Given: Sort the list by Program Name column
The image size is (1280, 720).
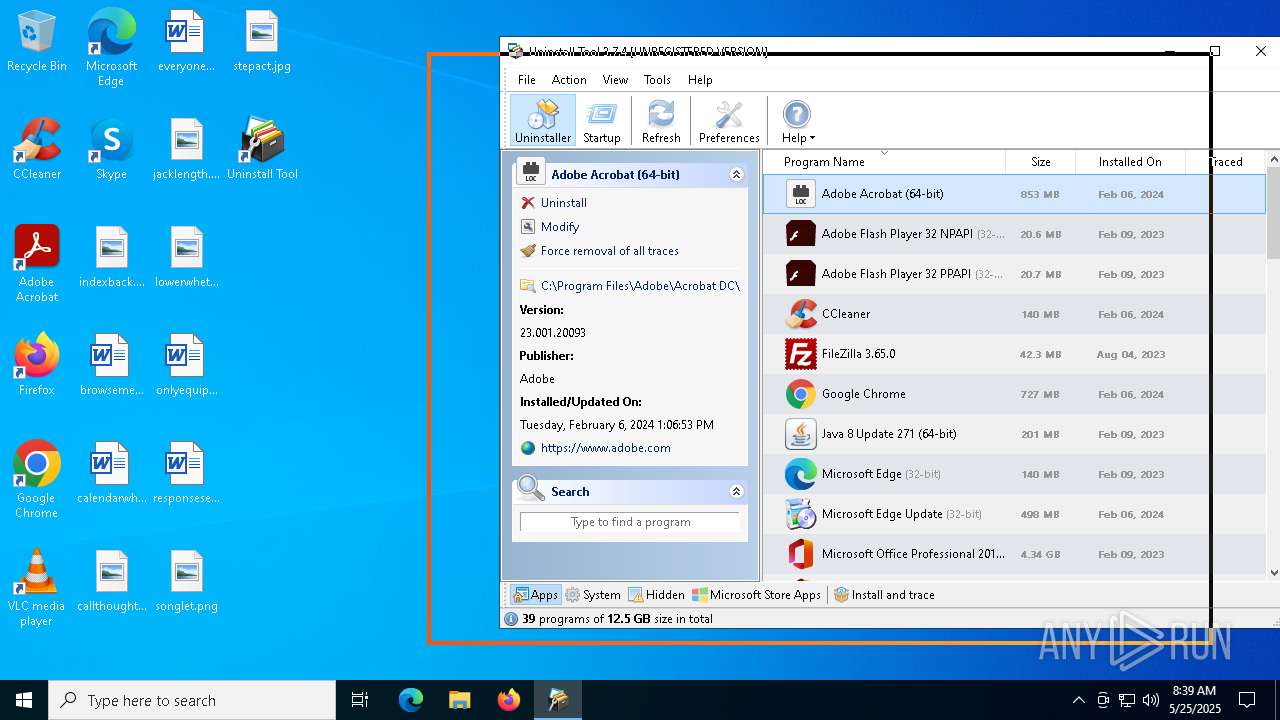Looking at the screenshot, I should pos(824,162).
